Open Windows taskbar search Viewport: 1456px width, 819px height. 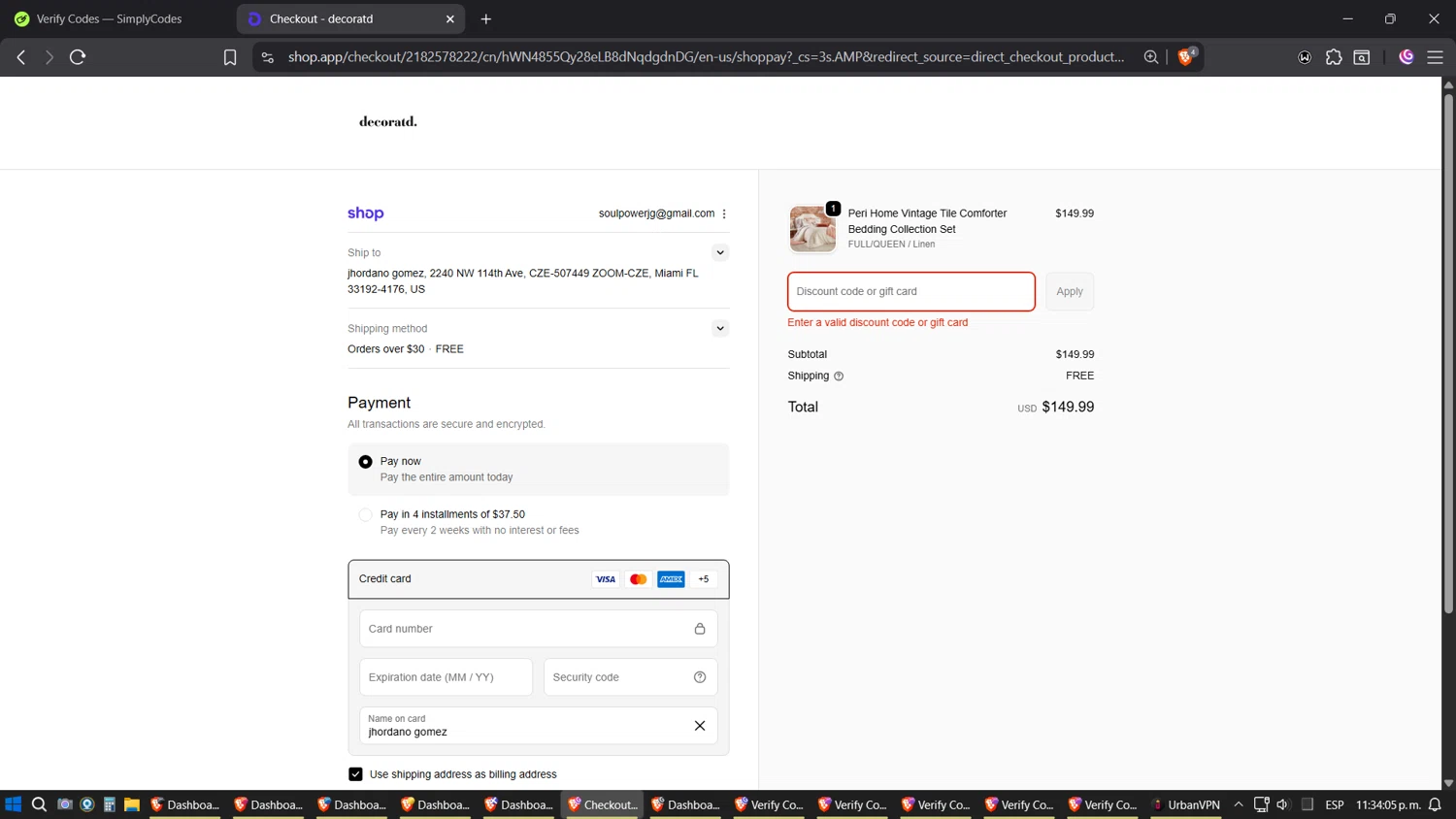pos(39,804)
